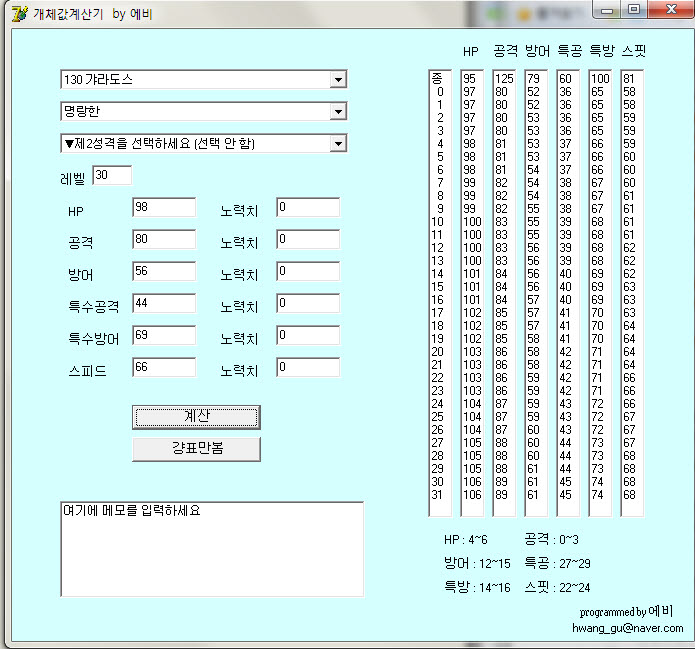Screen dimensions: 695x649
Task: Click the result text 특공 : 27~29
Action: pyautogui.click(x=557, y=563)
